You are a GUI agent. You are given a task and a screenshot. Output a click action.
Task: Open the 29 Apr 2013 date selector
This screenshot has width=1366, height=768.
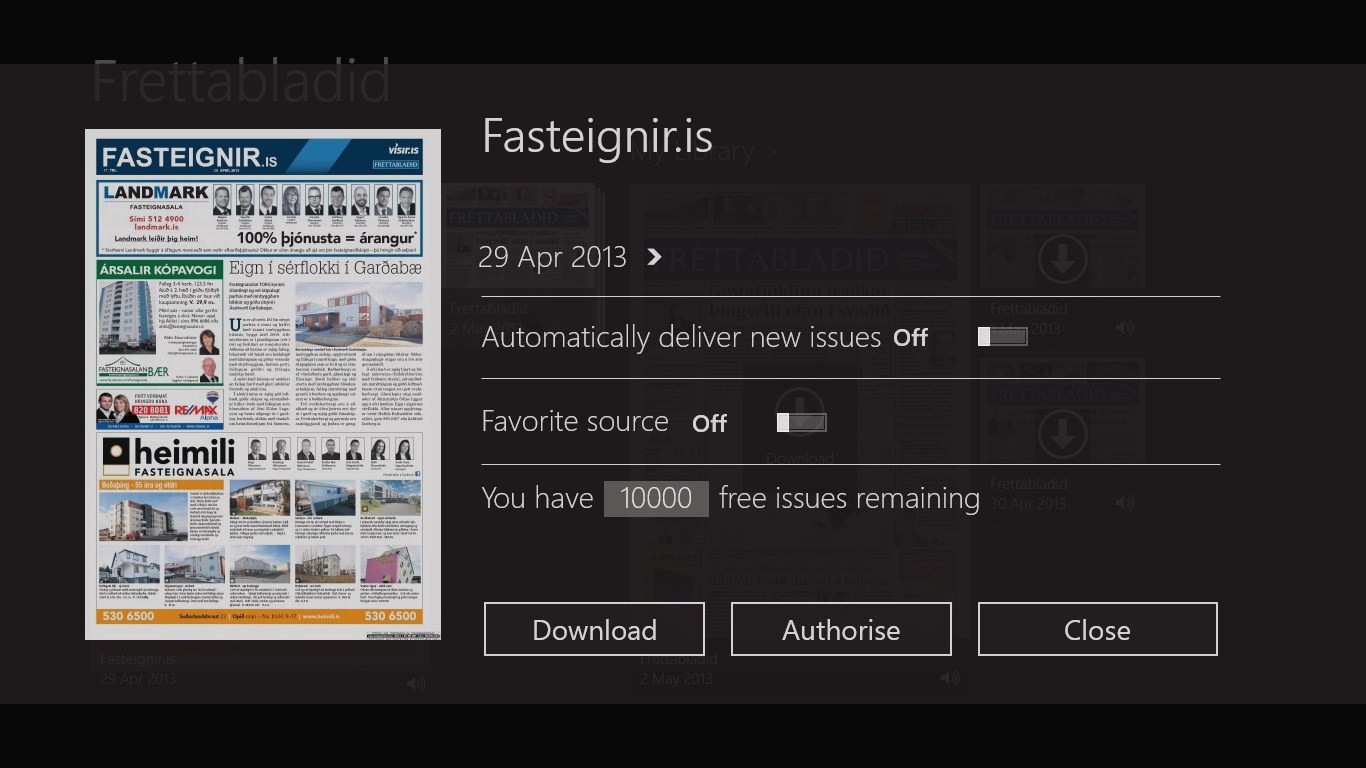pos(553,258)
